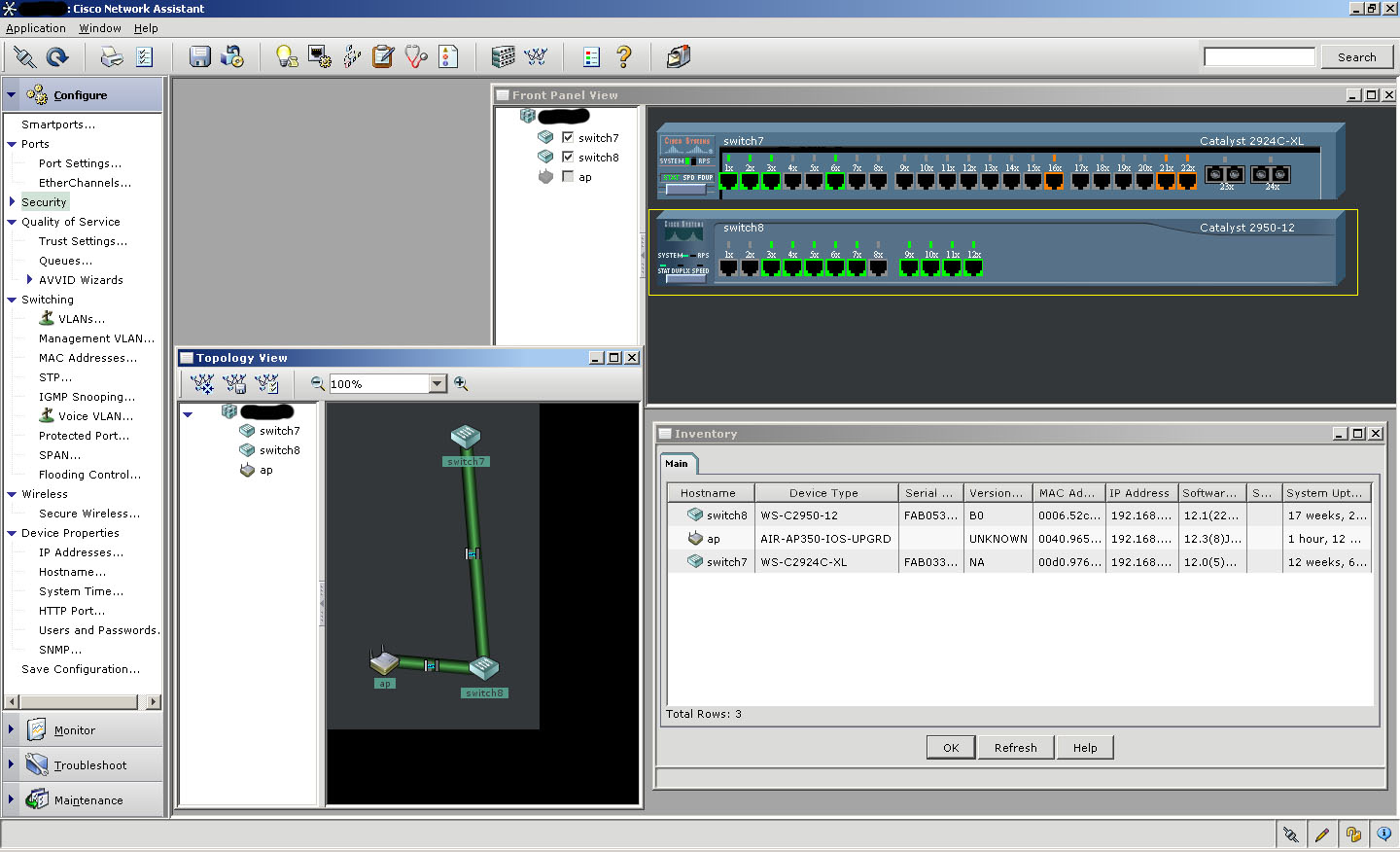1400x852 pixels.
Task: Click the Feedback mailbox toolbar icon
Action: tap(679, 57)
